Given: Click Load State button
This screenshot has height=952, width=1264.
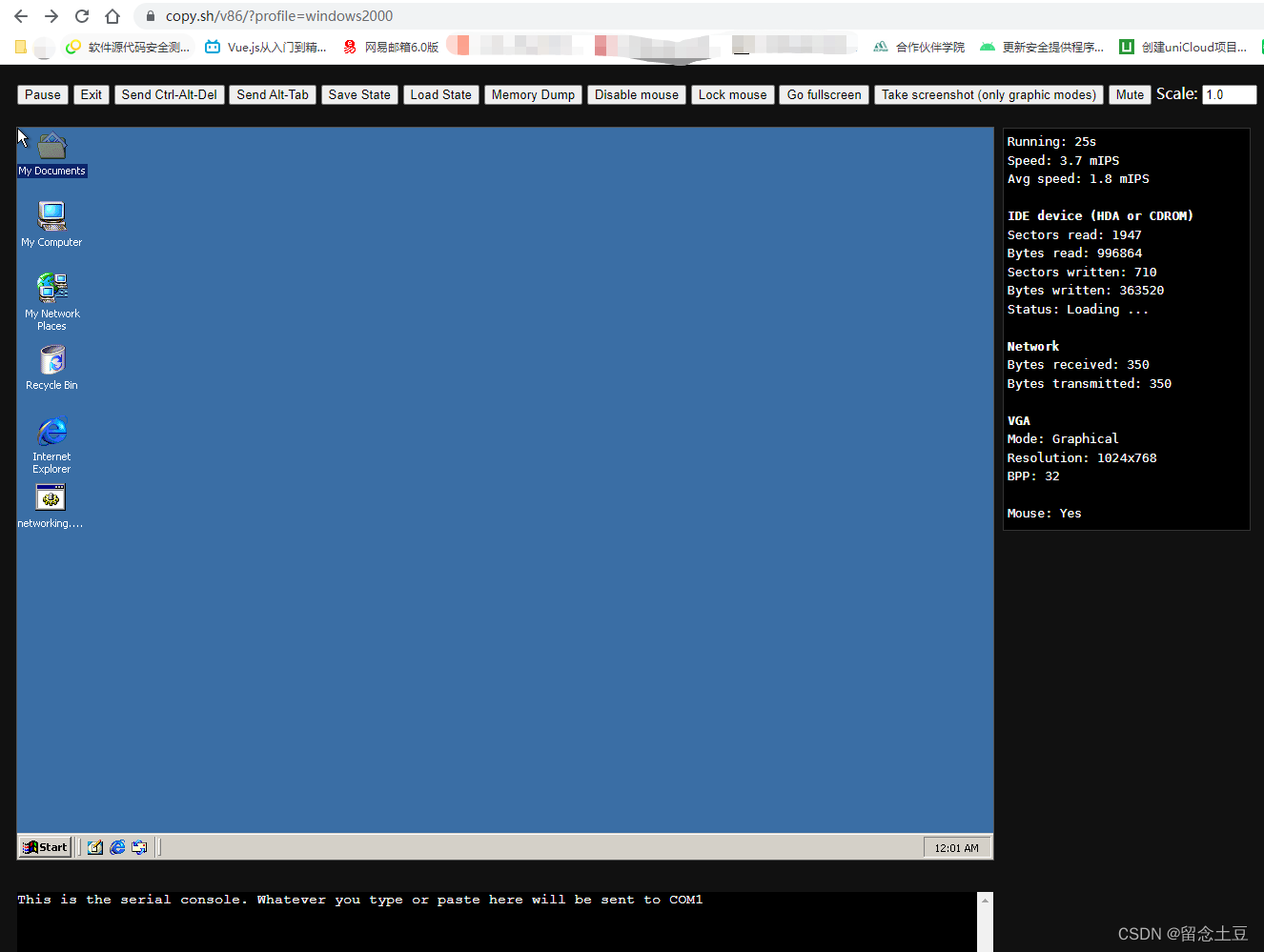Looking at the screenshot, I should click(x=441, y=94).
